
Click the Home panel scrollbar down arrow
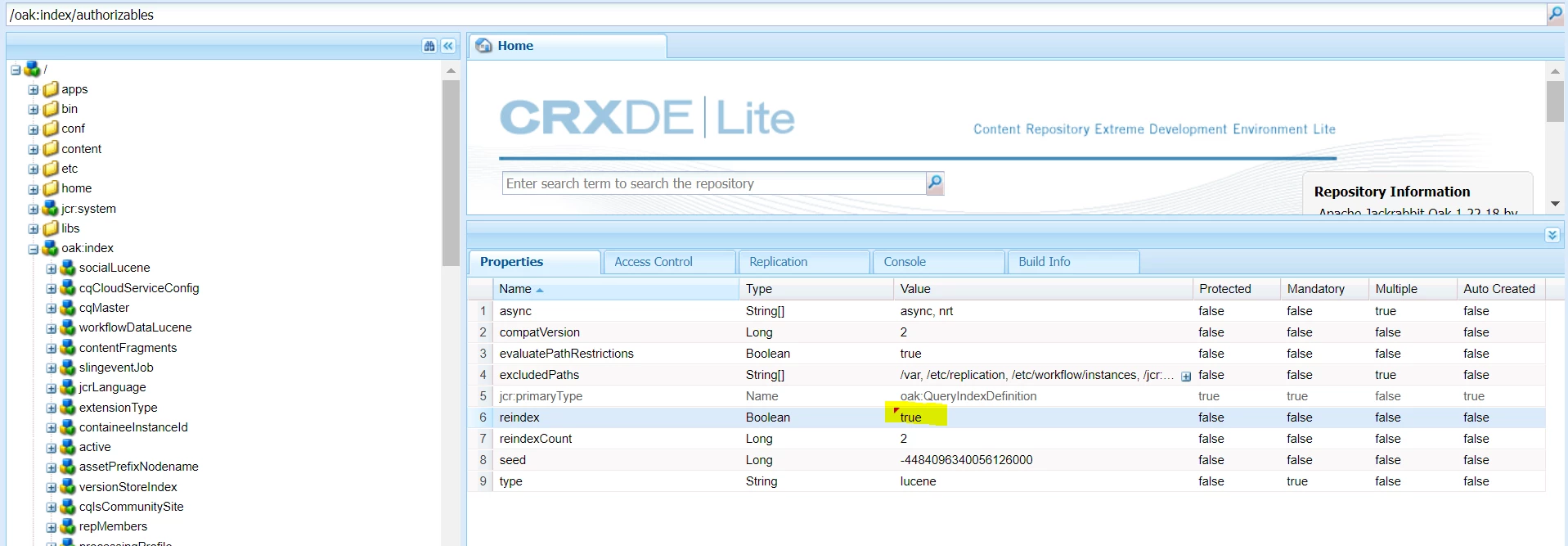coord(1555,204)
